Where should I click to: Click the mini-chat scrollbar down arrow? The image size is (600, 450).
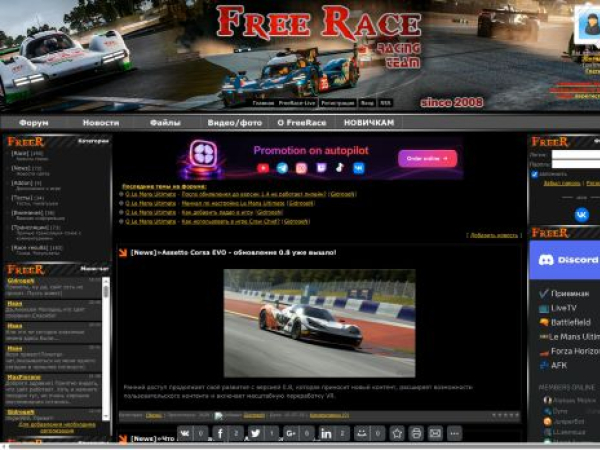[x=106, y=417]
